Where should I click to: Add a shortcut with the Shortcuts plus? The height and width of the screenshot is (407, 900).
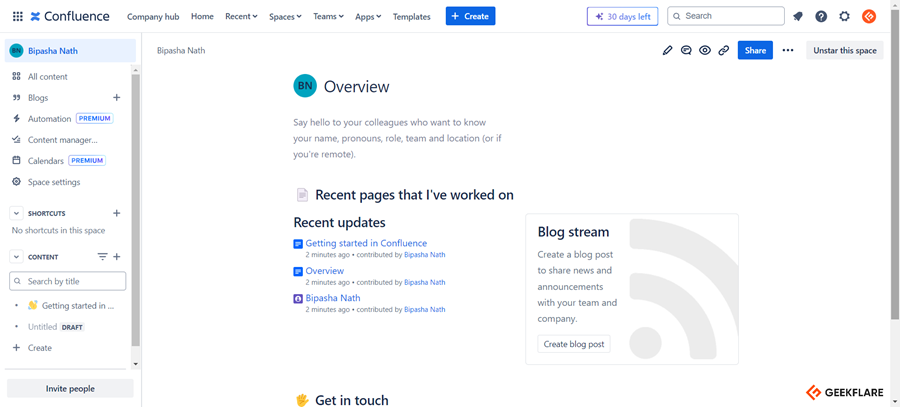[117, 213]
